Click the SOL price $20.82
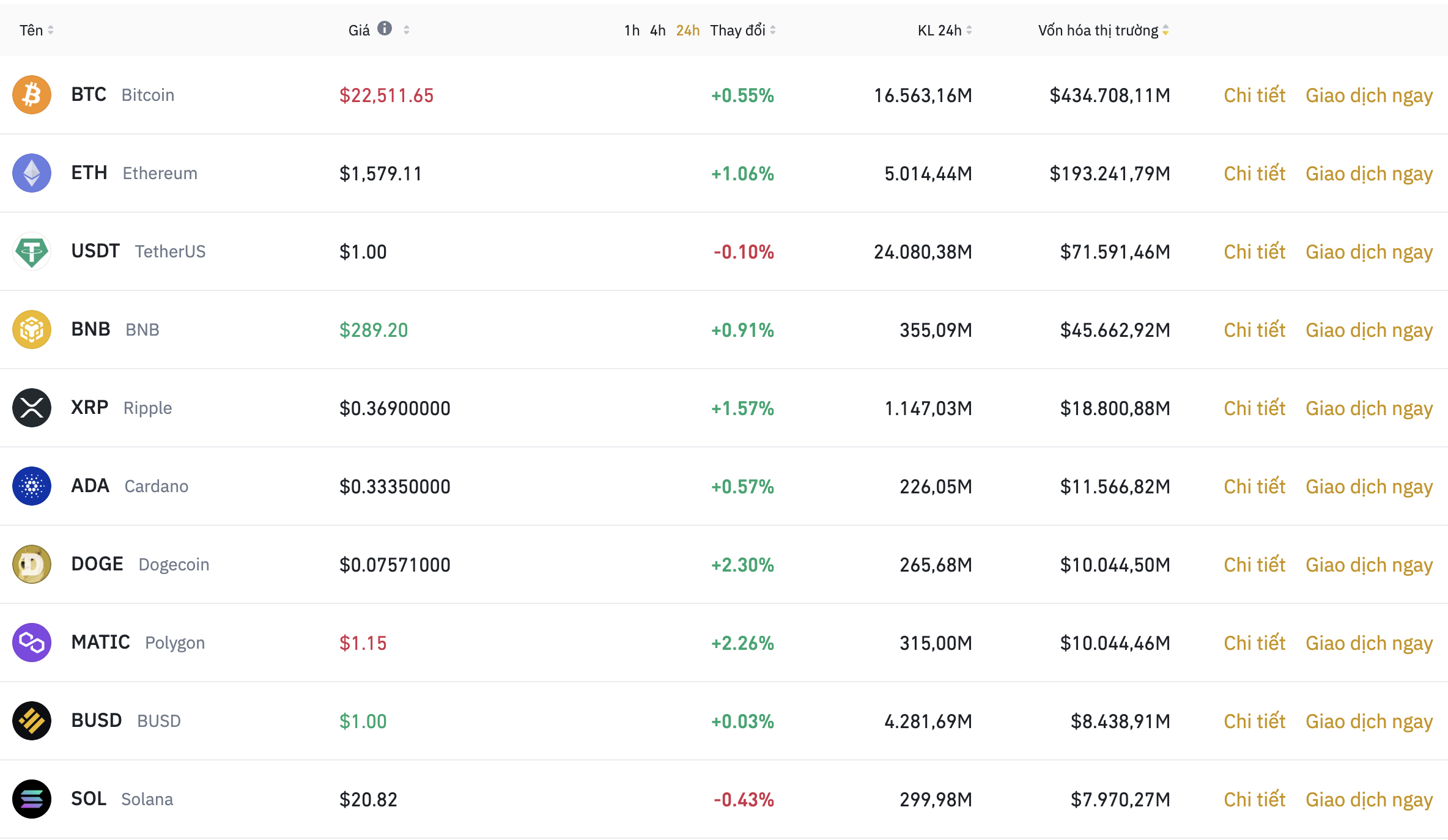Screen dimensions: 1448x840 [x=368, y=800]
